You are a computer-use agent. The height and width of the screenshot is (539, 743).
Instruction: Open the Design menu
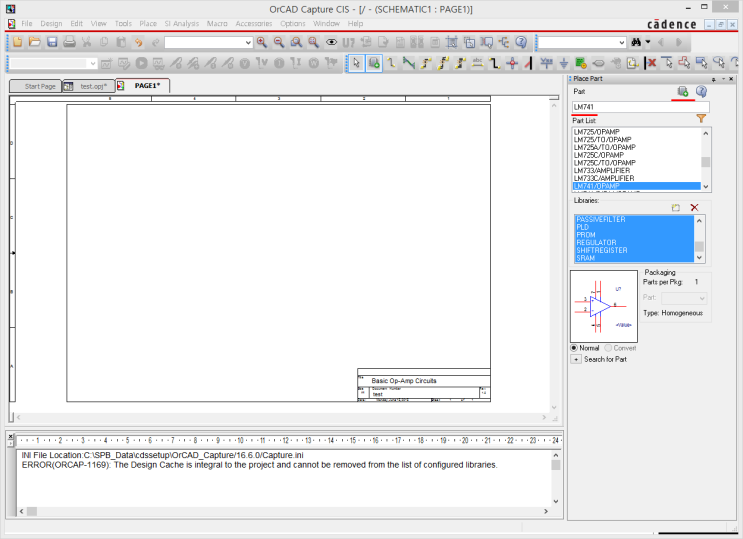point(51,23)
